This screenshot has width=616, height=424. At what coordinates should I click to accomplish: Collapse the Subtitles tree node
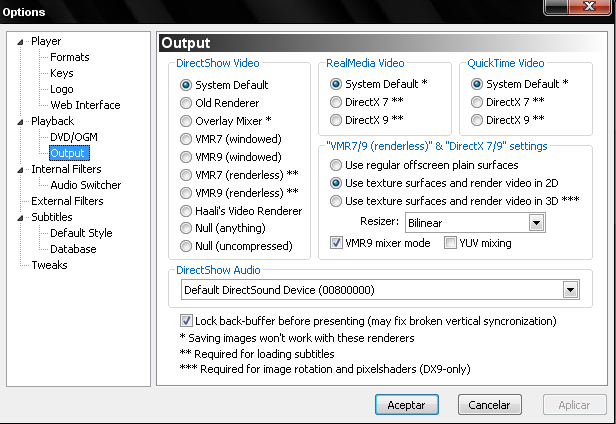pos(22,217)
